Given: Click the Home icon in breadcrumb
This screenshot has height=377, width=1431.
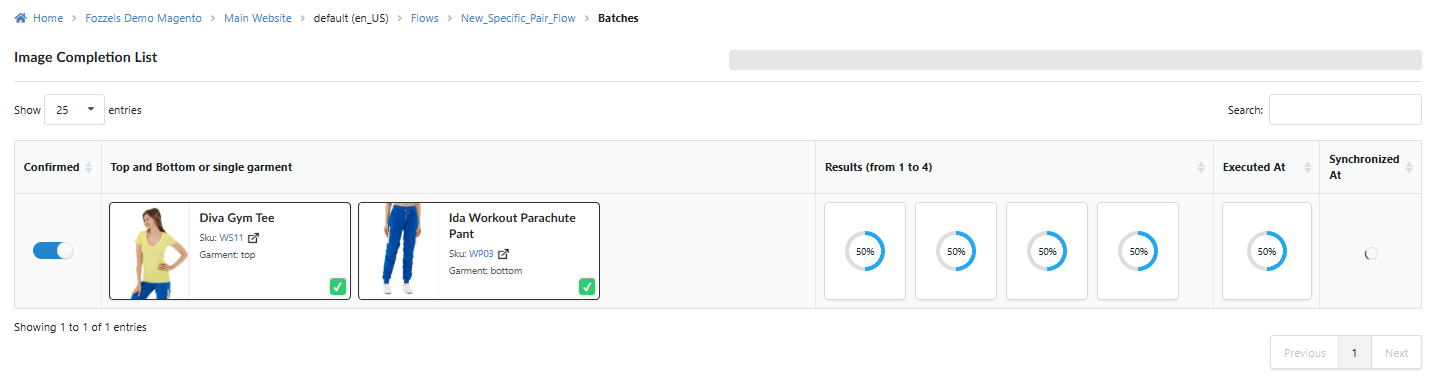Looking at the screenshot, I should pos(21,18).
